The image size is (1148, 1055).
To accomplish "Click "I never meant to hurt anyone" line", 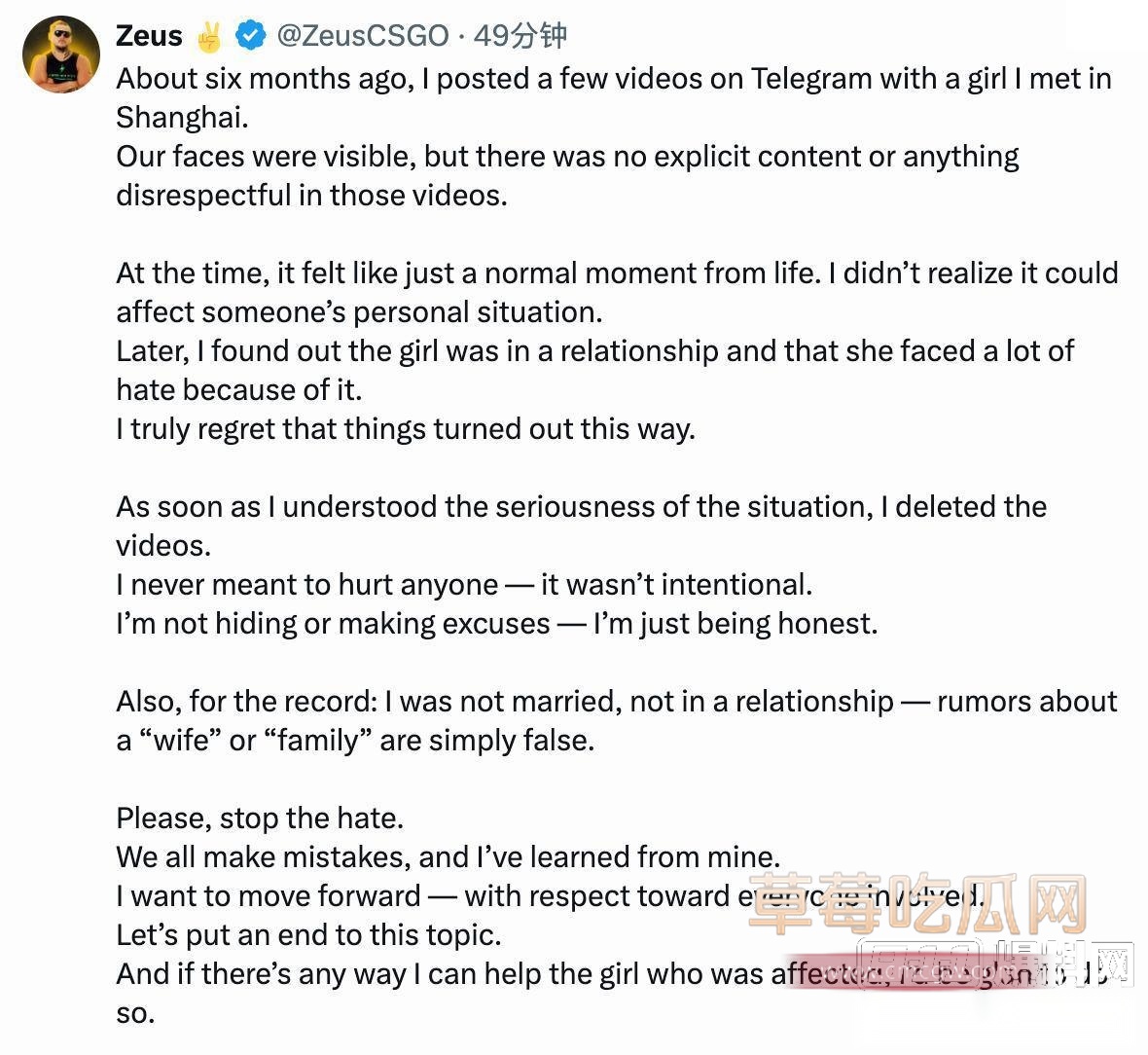I will click(x=464, y=585).
